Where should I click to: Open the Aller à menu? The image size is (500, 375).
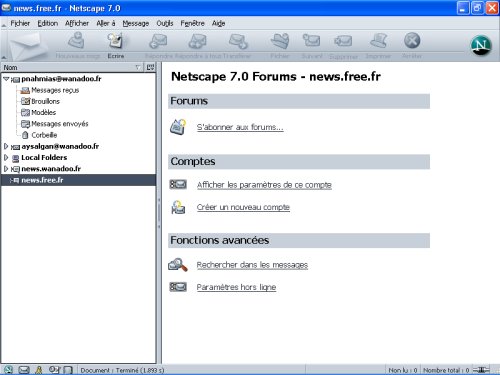(x=106, y=23)
